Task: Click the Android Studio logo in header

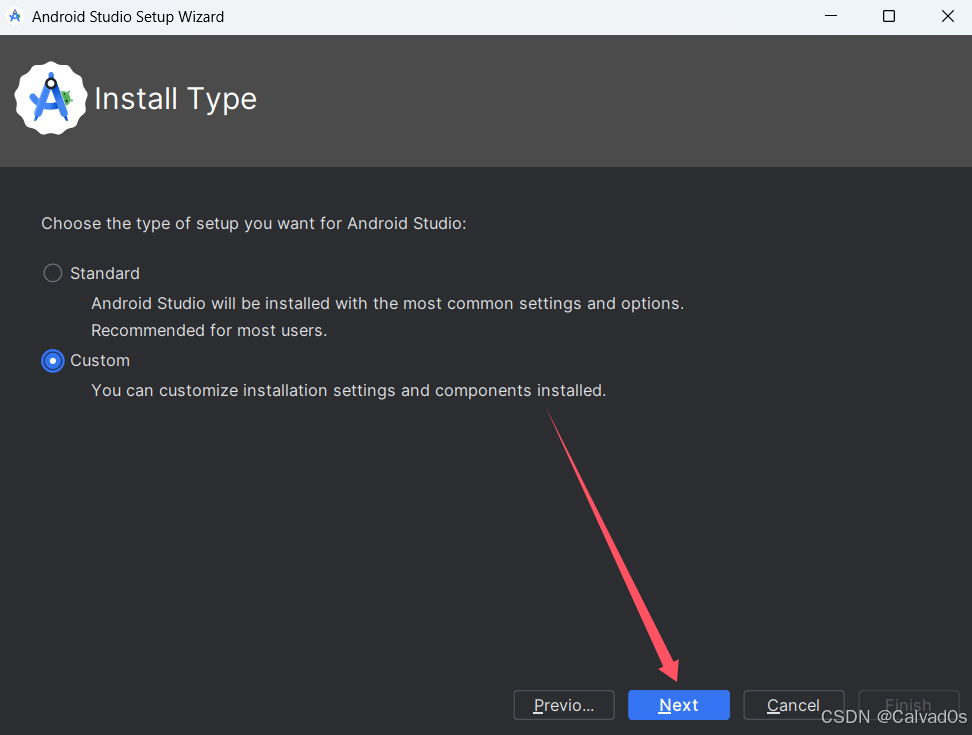Action: [x=51, y=98]
